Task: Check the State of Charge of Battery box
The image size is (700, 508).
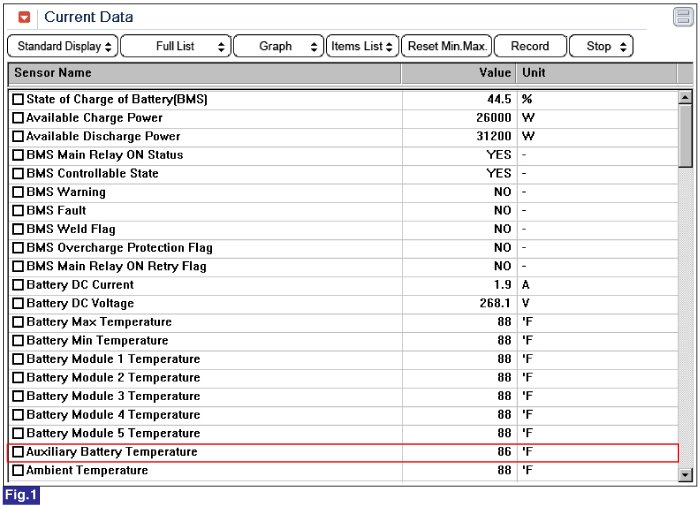Action: pos(18,99)
